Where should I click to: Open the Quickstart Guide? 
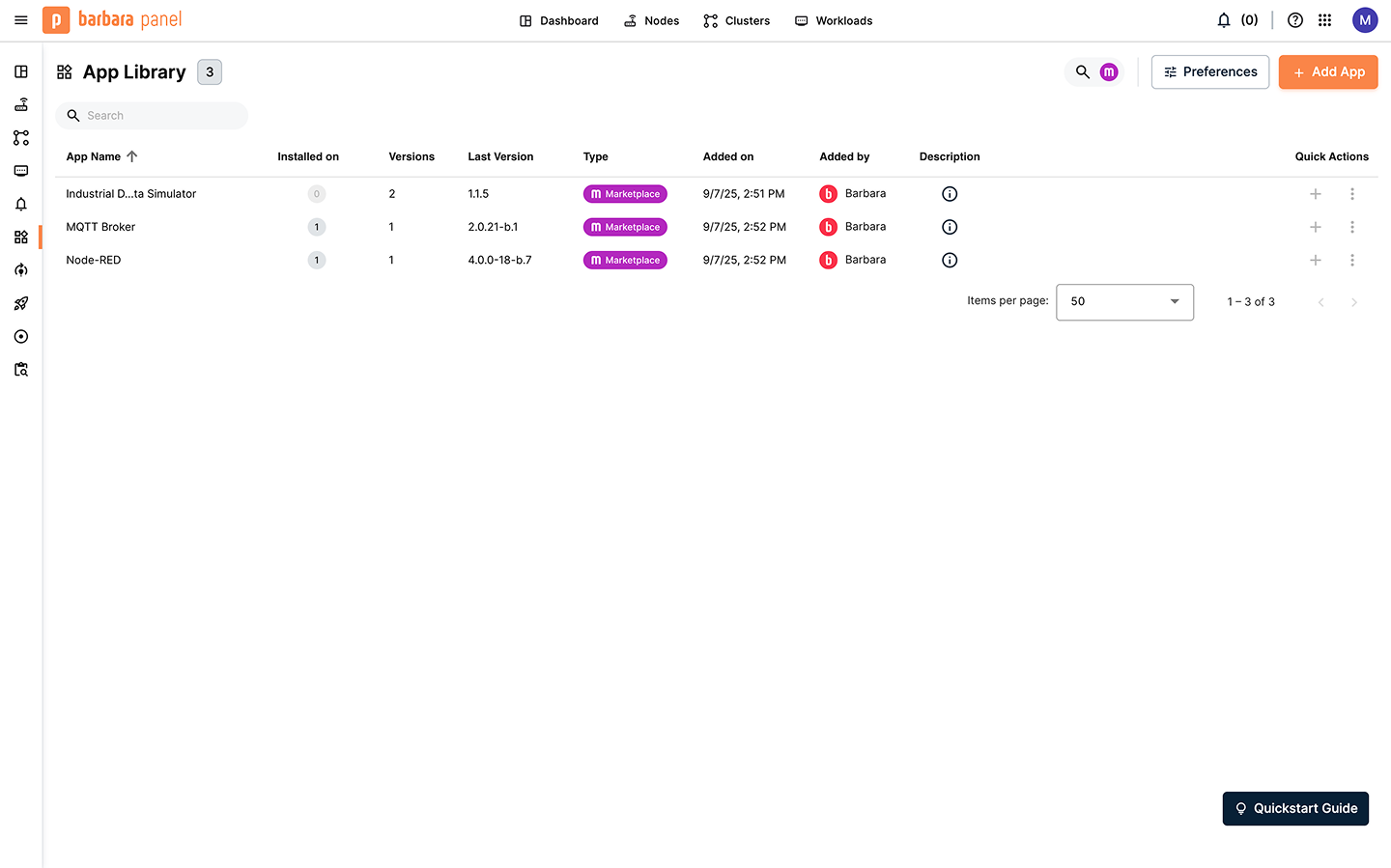tap(1295, 809)
